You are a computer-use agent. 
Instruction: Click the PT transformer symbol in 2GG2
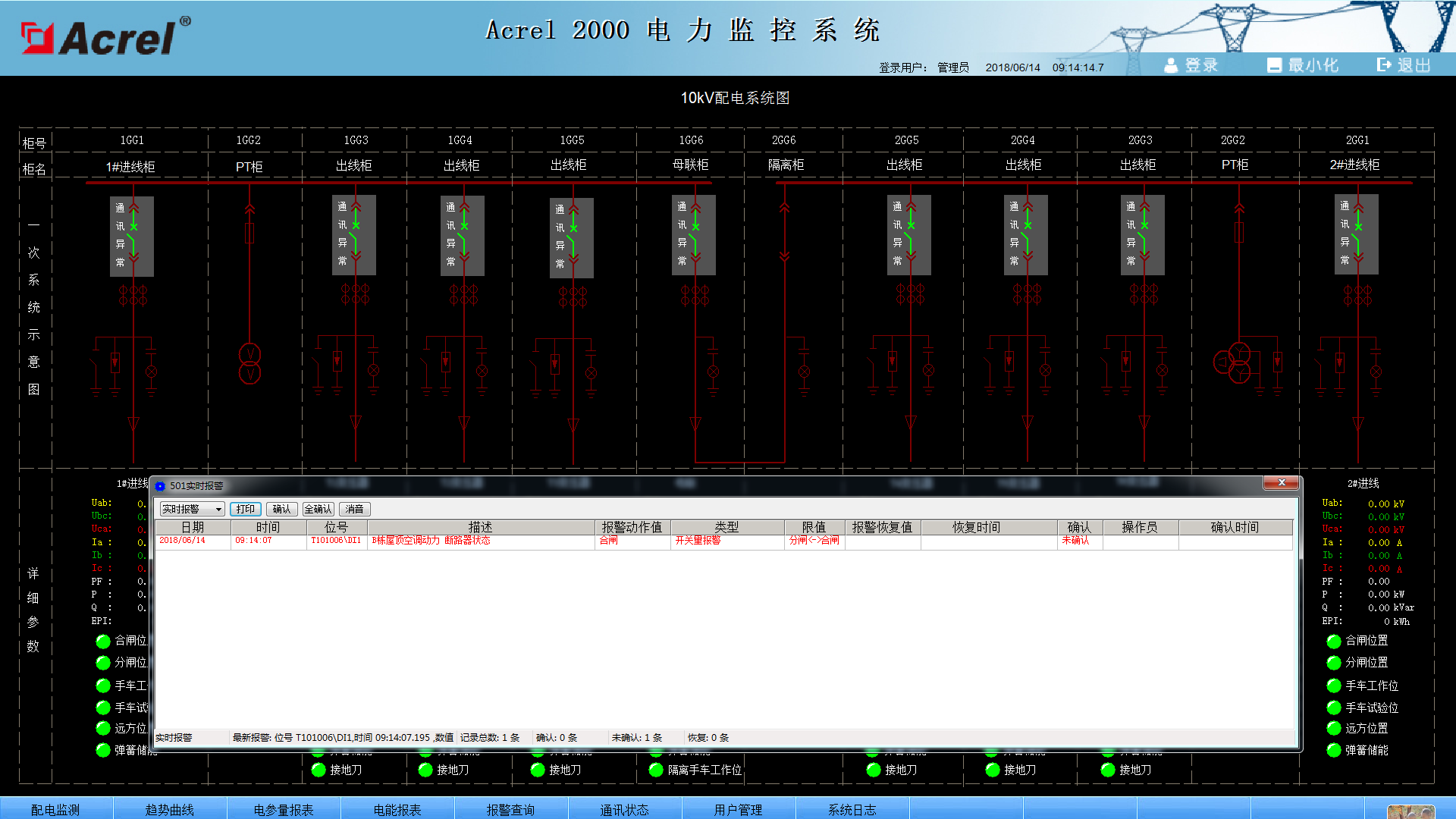point(1232,362)
